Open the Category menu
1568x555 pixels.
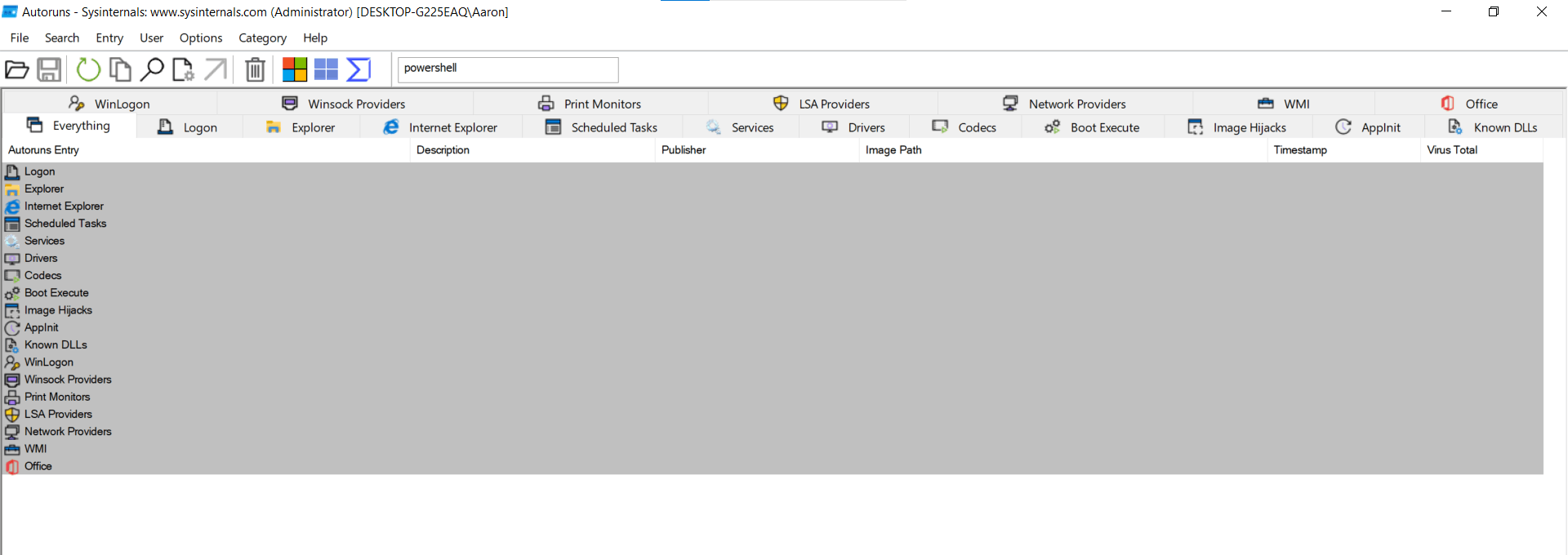click(263, 38)
